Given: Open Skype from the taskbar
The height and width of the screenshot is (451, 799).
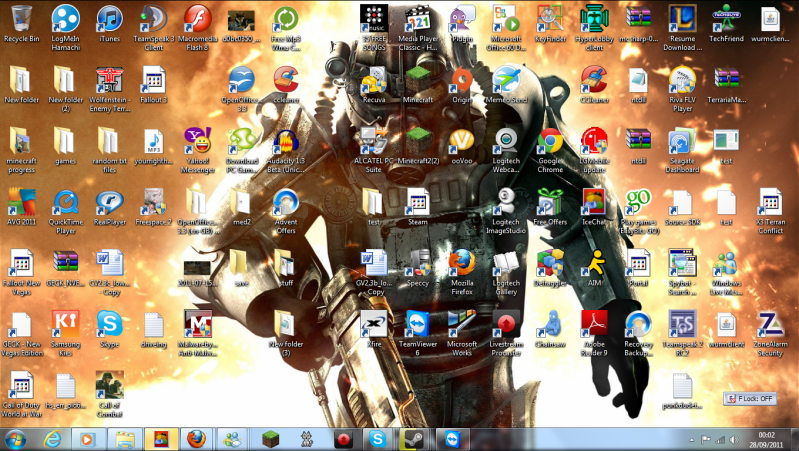Looking at the screenshot, I should click(378, 439).
